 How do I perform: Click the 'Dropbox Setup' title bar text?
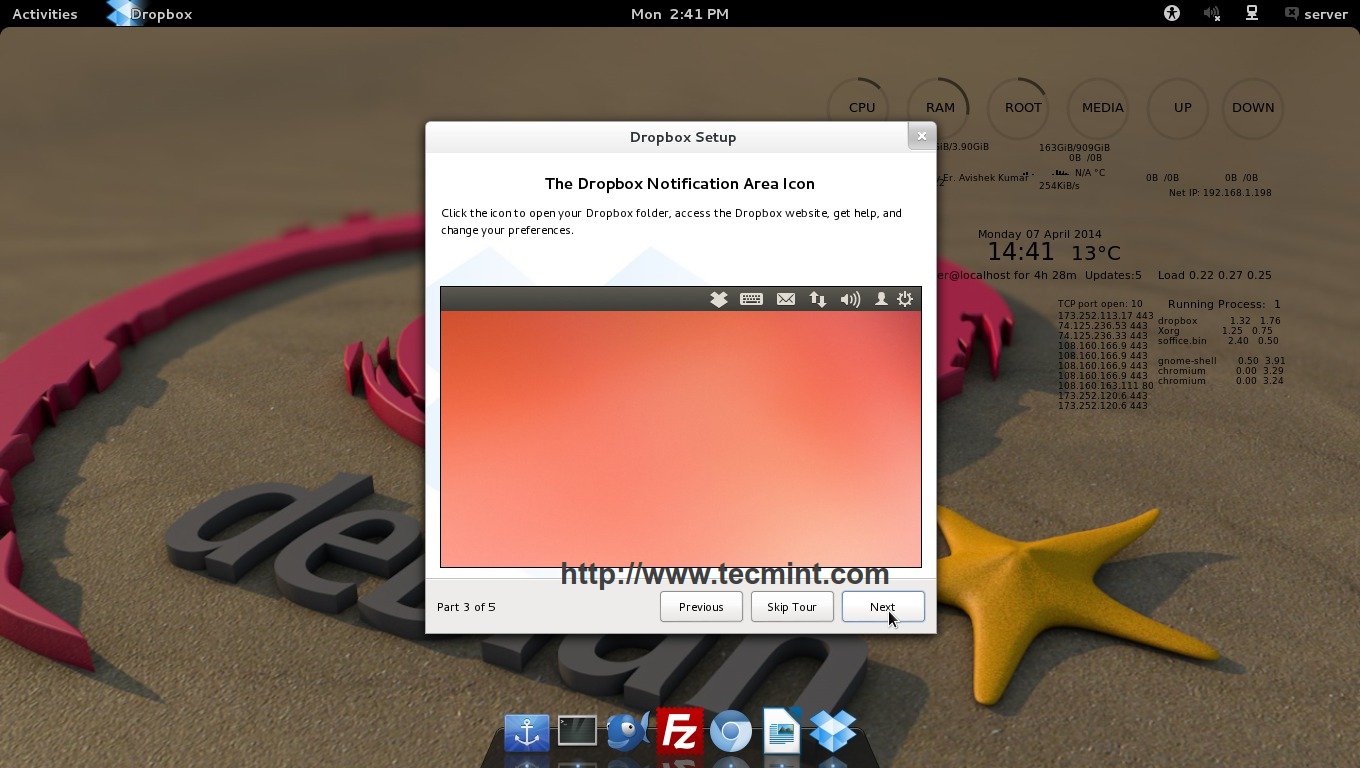pos(683,137)
